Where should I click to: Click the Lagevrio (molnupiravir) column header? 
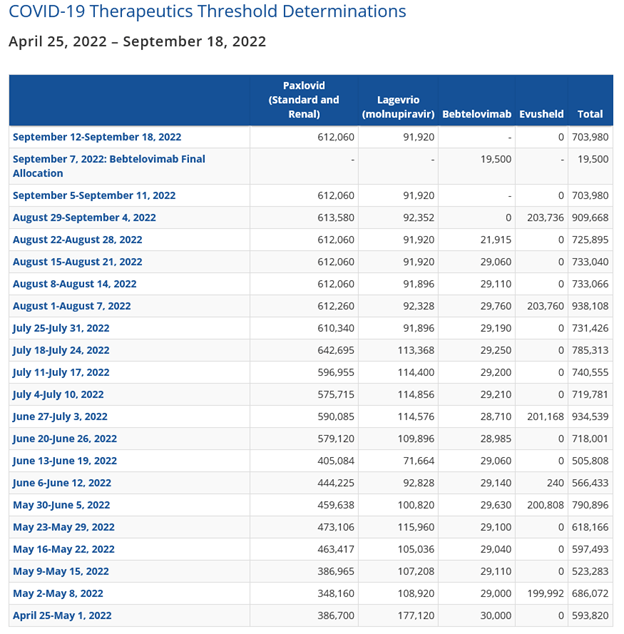pyautogui.click(x=397, y=107)
